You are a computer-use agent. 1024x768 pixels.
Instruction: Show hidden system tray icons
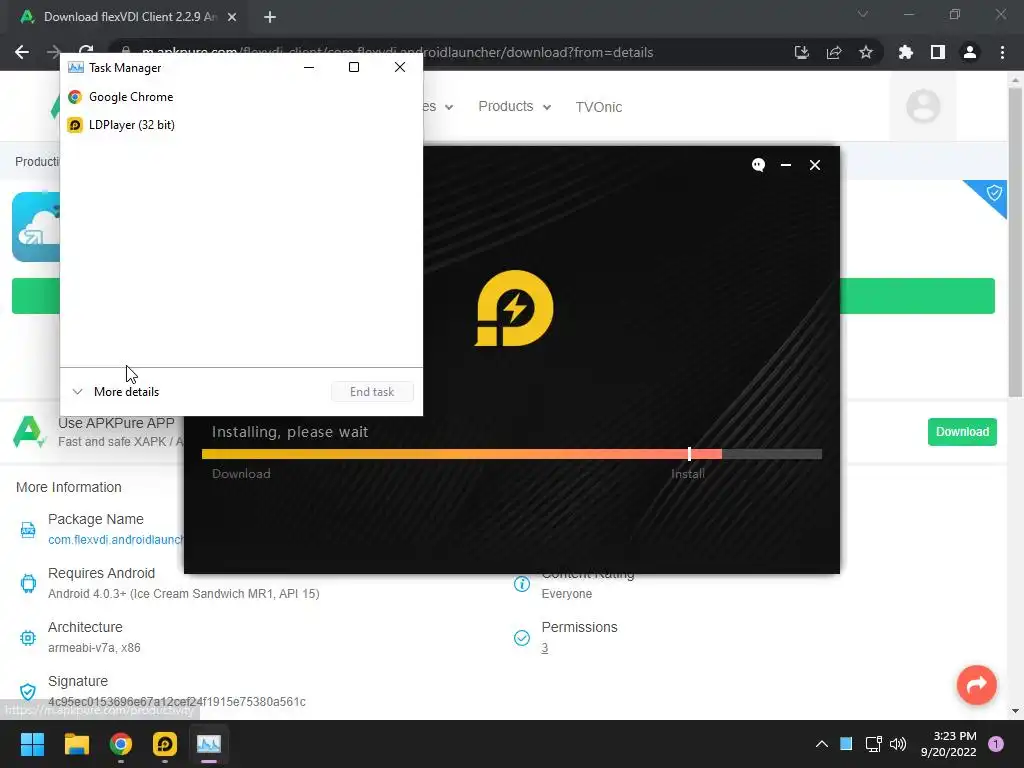[x=822, y=744]
